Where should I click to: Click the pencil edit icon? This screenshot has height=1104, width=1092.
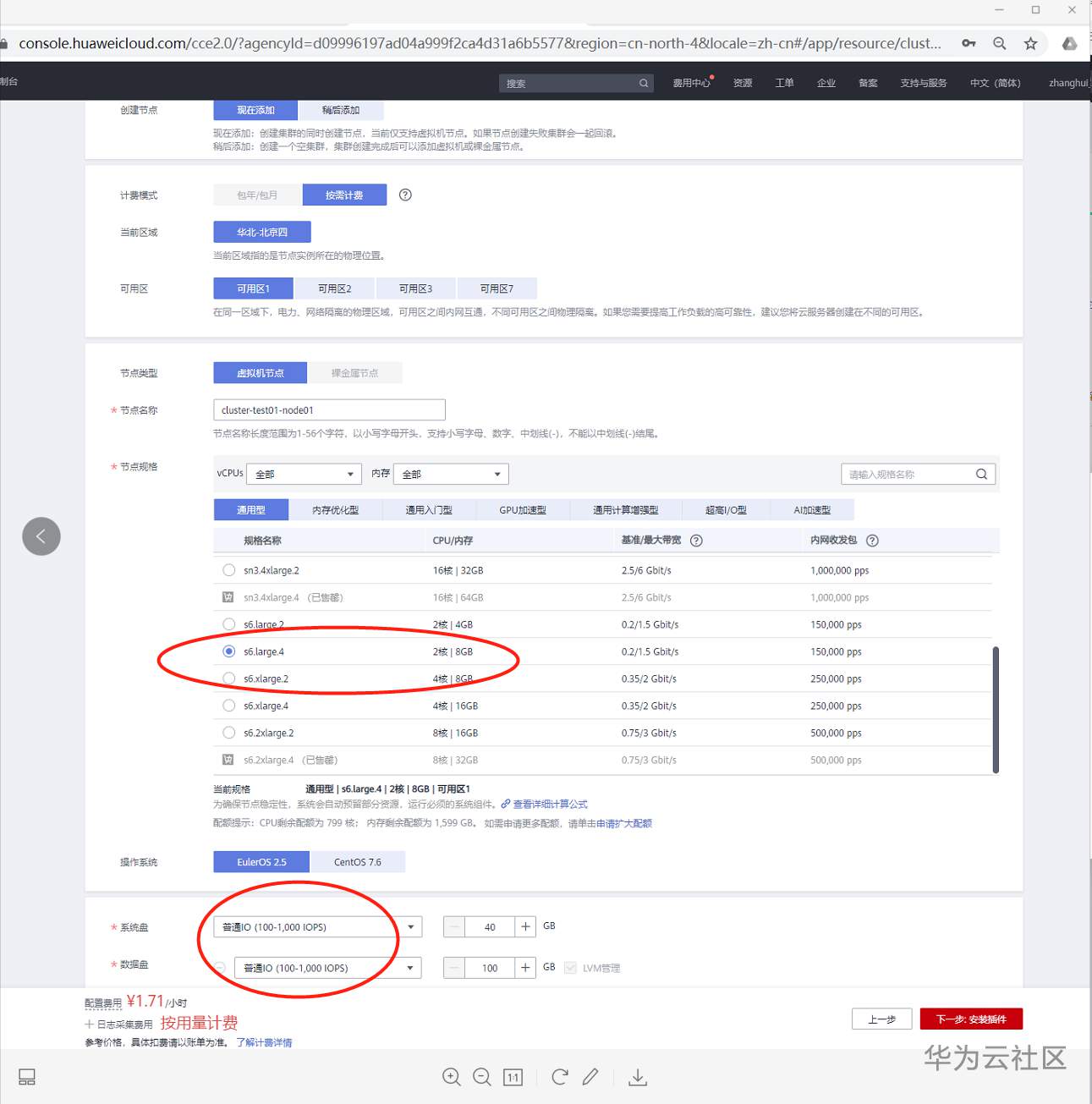point(590,1076)
